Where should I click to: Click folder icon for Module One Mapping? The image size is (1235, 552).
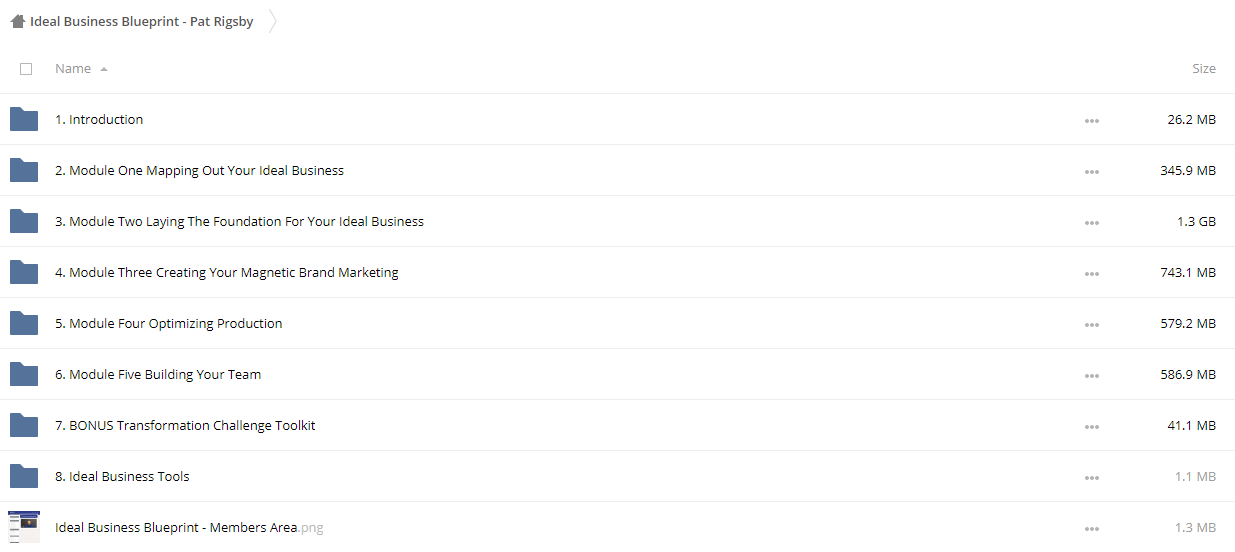point(24,171)
